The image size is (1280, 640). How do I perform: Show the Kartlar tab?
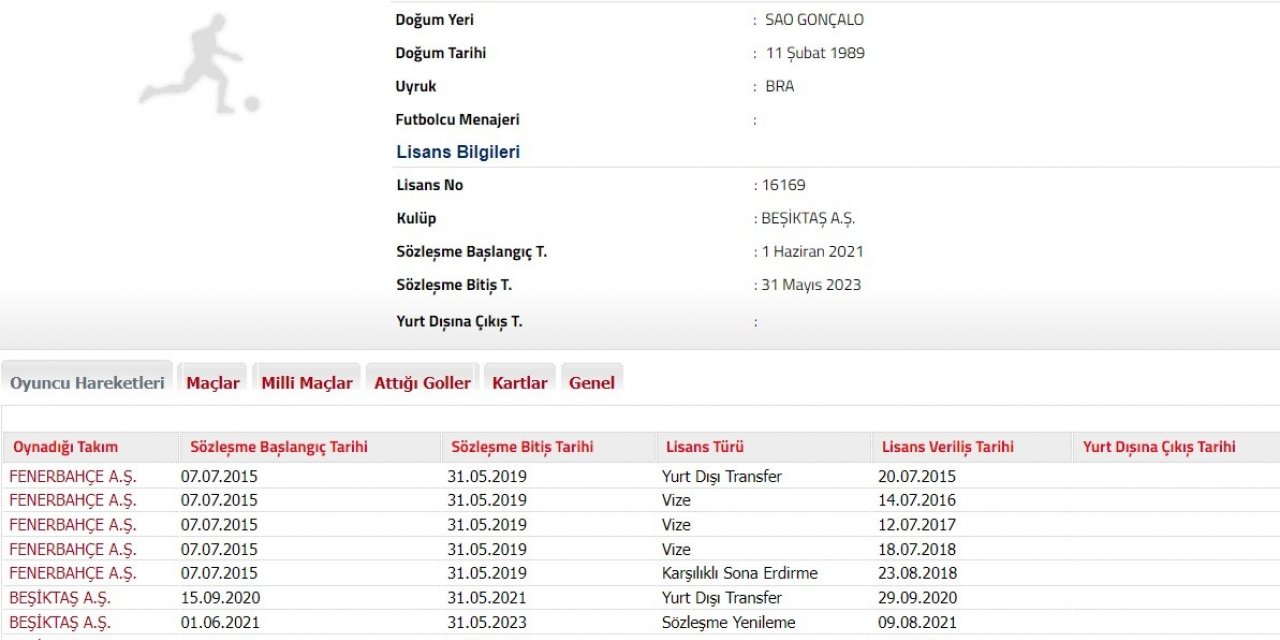[x=519, y=383]
